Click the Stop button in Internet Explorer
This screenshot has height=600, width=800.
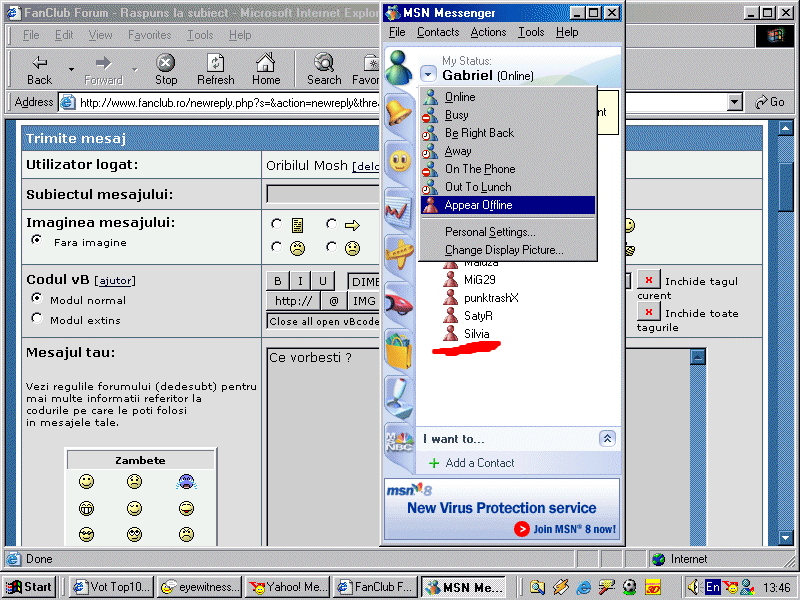[x=166, y=69]
